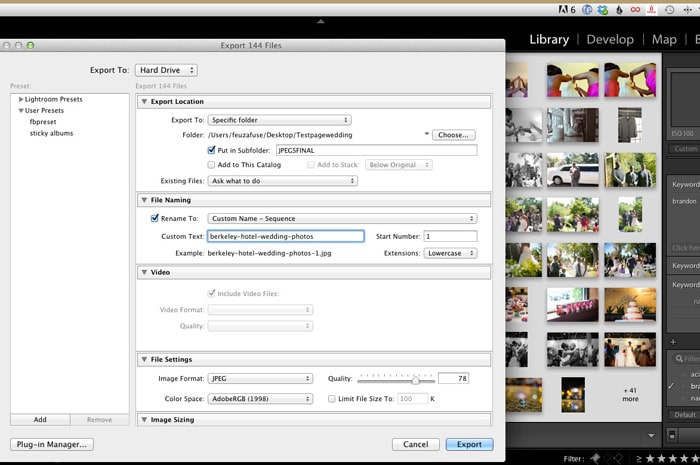Enable Add to This Catalog checkbox
Screen dimensions: 700x465
211,165
